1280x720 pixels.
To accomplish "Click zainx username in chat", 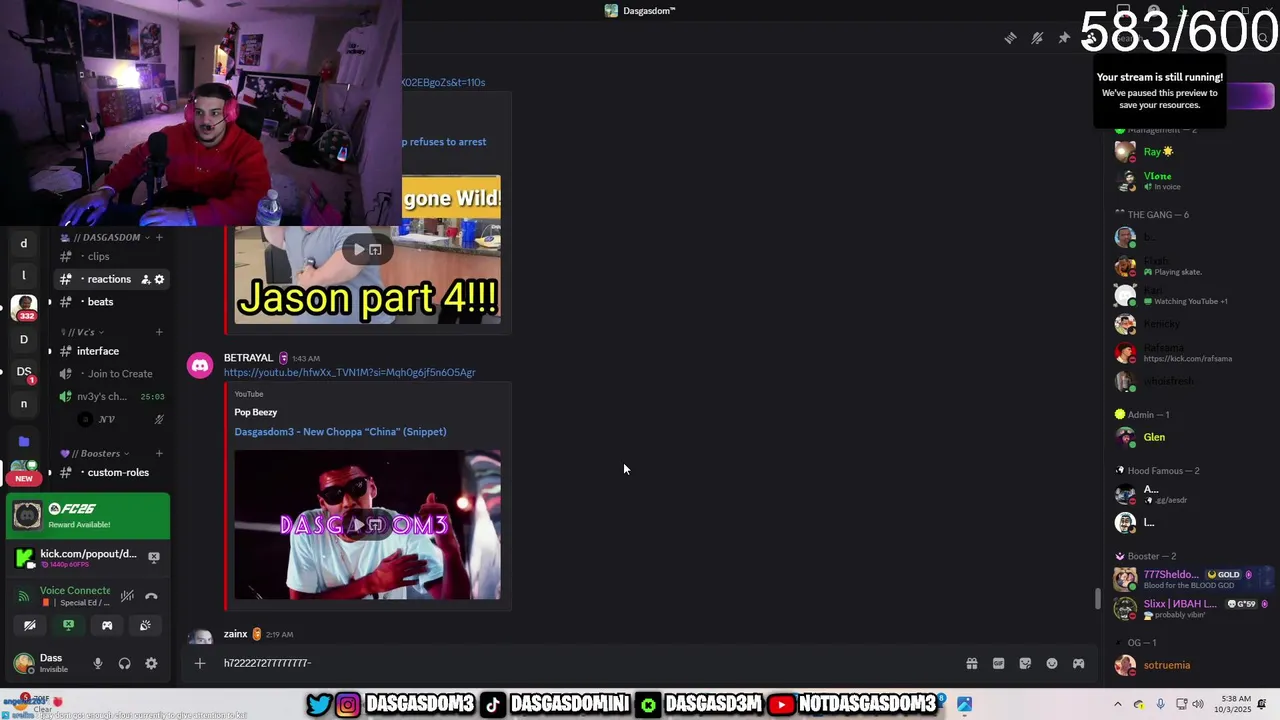I will [x=235, y=634].
